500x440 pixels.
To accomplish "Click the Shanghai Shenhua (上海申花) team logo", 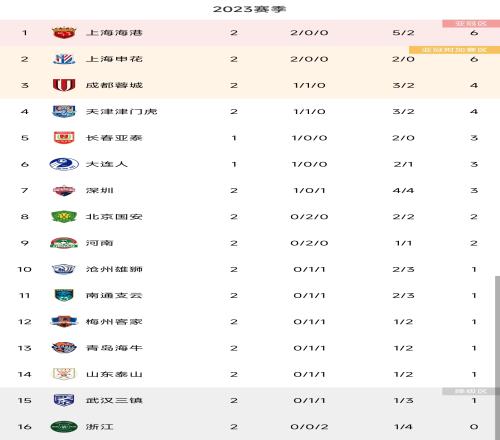I will coord(64,59).
